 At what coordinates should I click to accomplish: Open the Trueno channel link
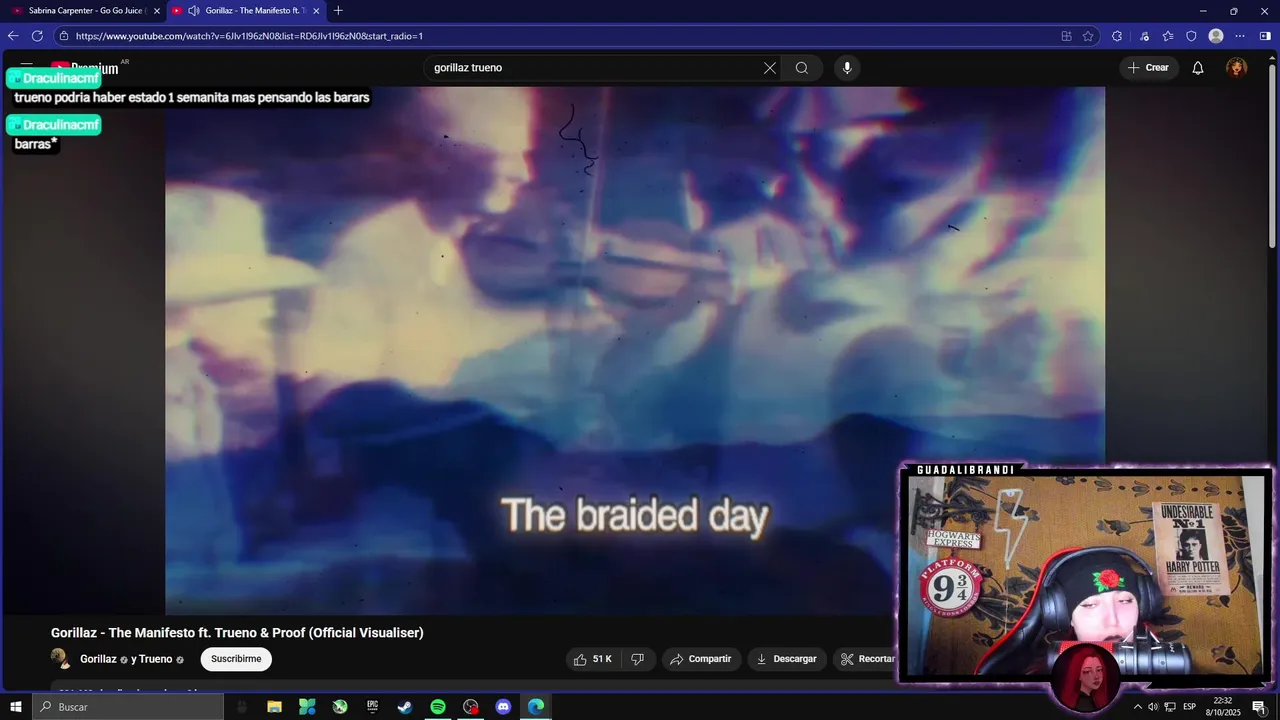tap(155, 659)
